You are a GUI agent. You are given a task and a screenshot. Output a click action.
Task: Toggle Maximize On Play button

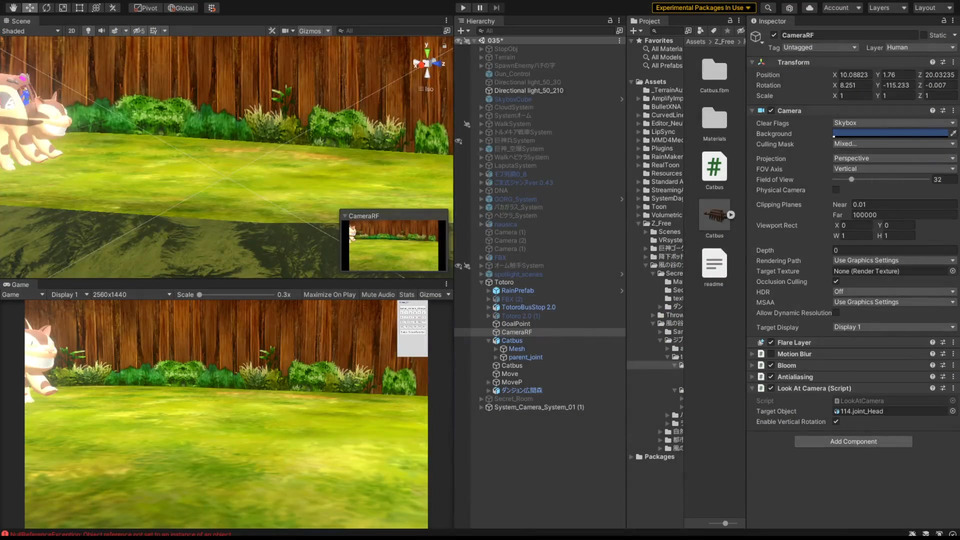(x=329, y=294)
